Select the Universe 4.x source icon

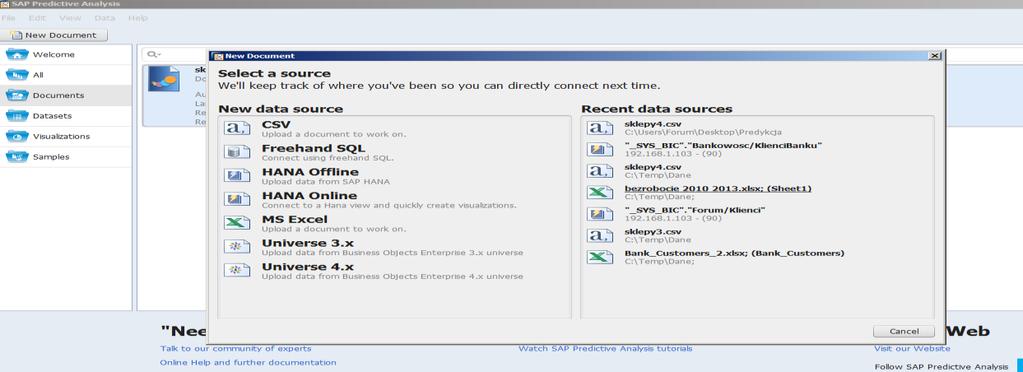click(x=237, y=270)
